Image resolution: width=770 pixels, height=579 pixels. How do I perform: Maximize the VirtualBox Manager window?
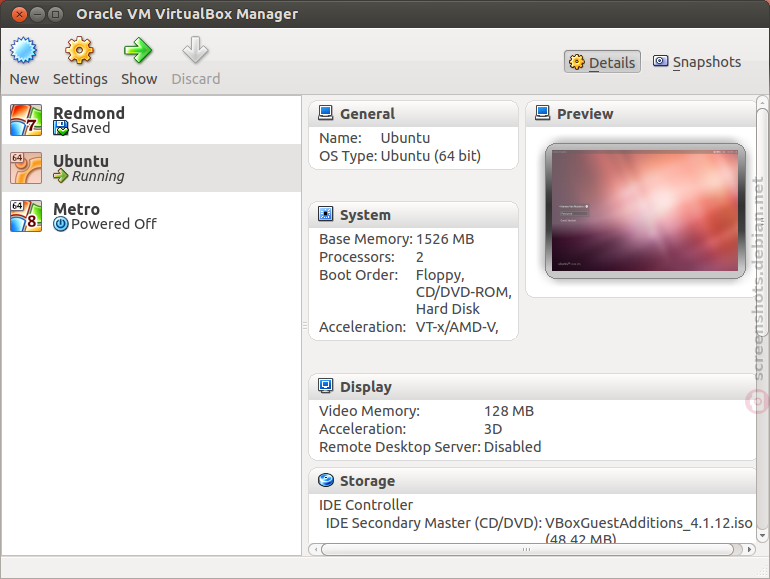(55, 14)
